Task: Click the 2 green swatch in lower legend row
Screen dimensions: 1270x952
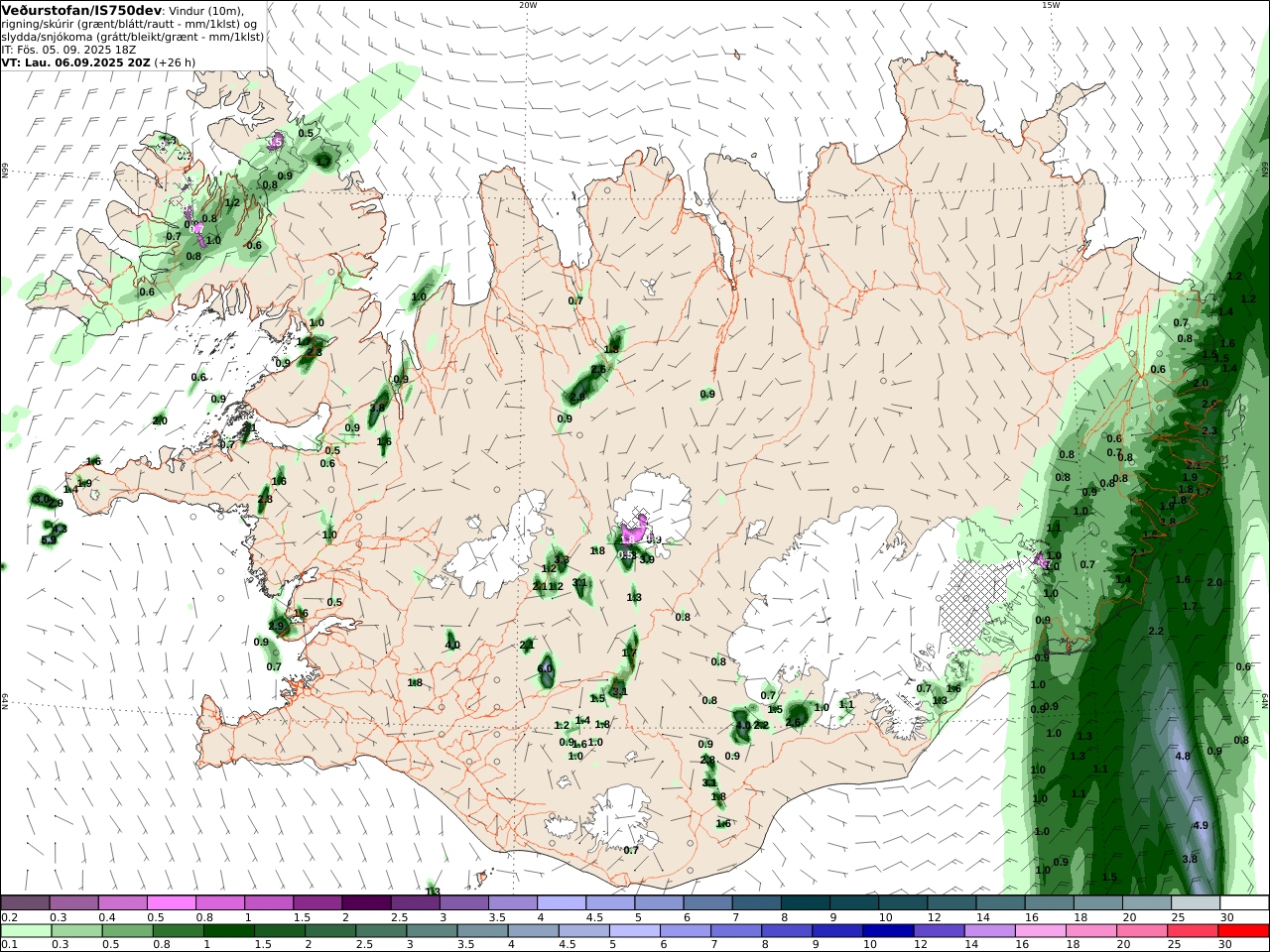Action: pos(331,931)
